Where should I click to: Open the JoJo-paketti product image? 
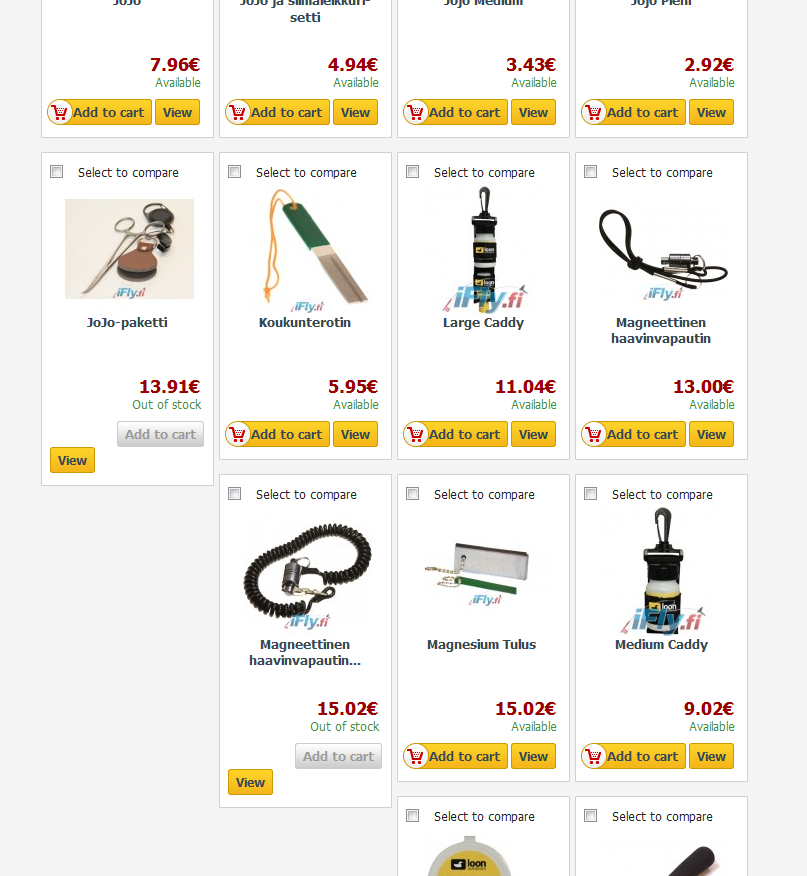pyautogui.click(x=130, y=249)
